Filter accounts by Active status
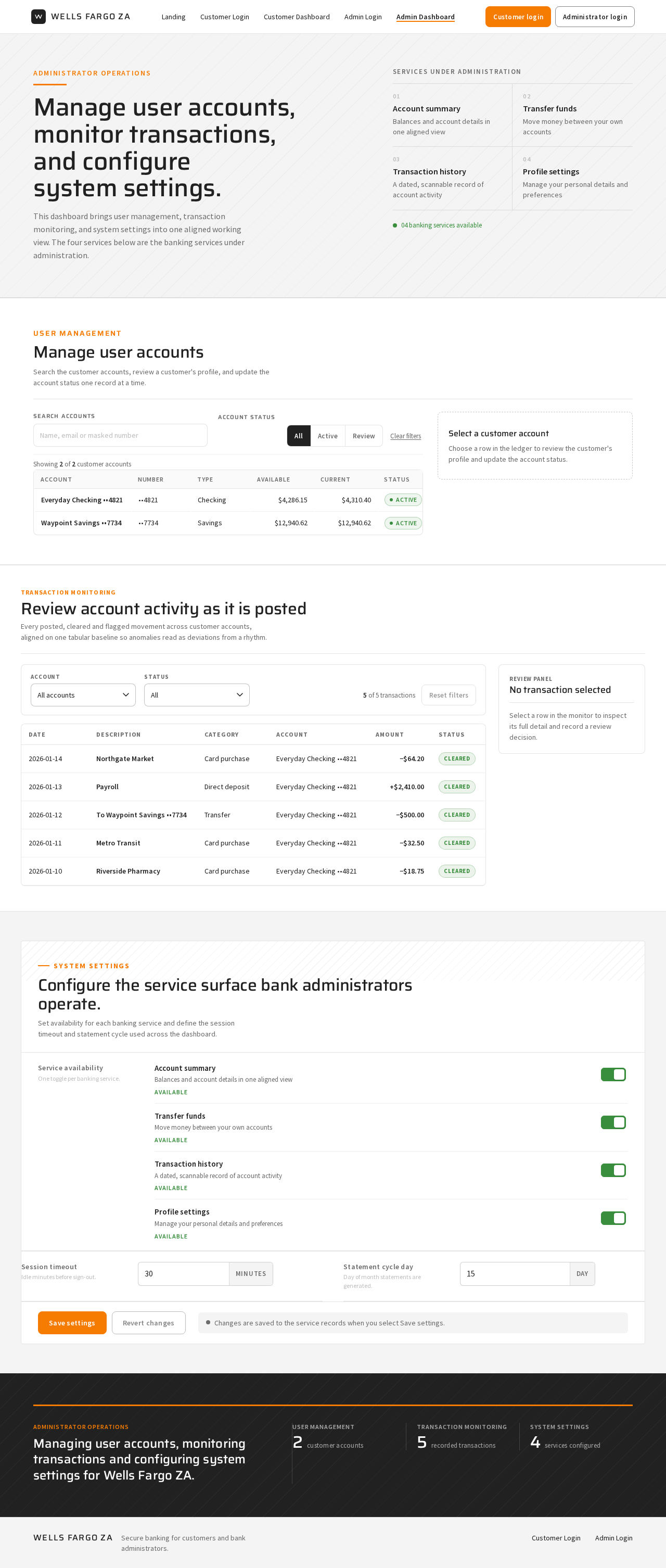The height and width of the screenshot is (1568, 666). [x=328, y=436]
